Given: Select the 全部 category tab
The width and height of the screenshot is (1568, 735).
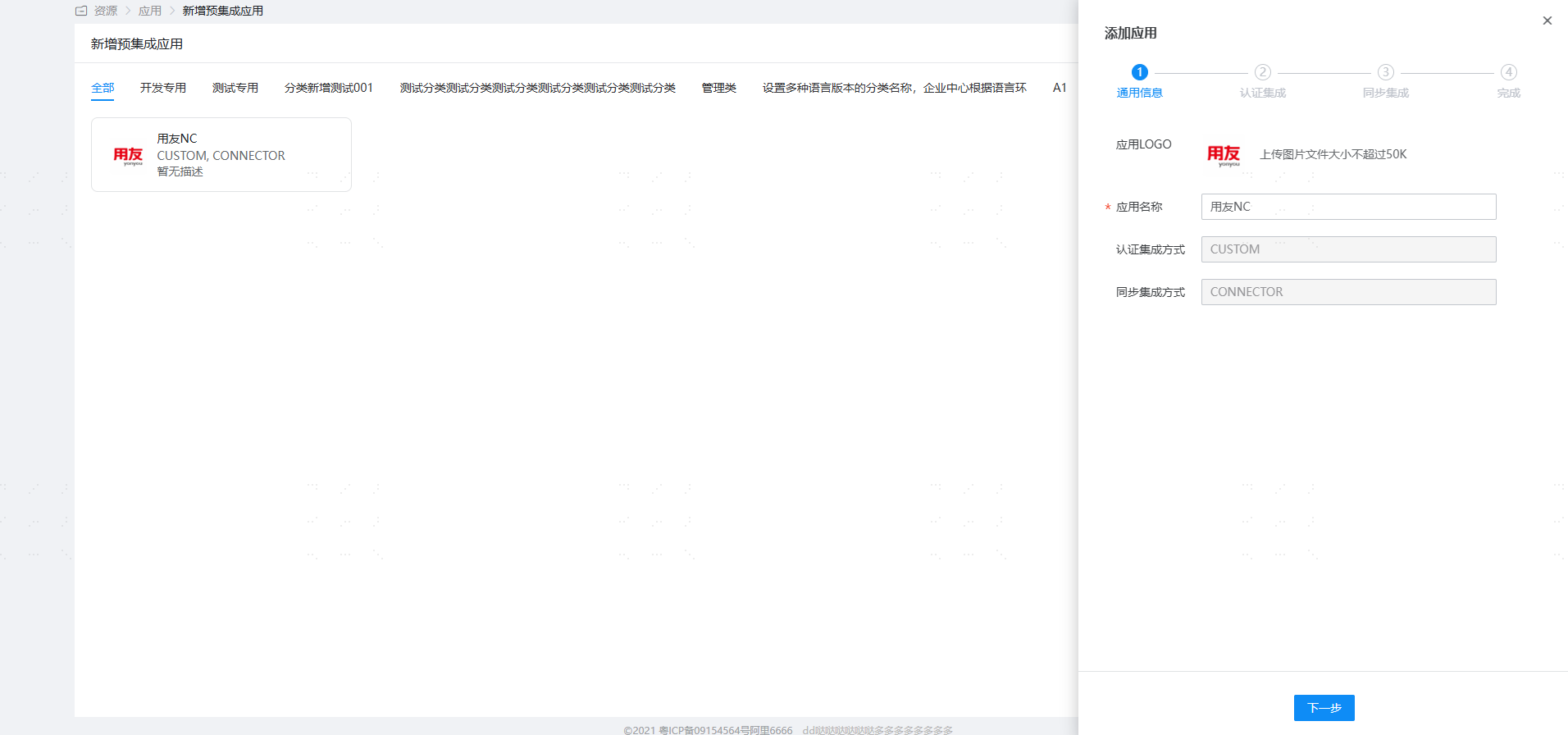Looking at the screenshot, I should click(x=103, y=88).
